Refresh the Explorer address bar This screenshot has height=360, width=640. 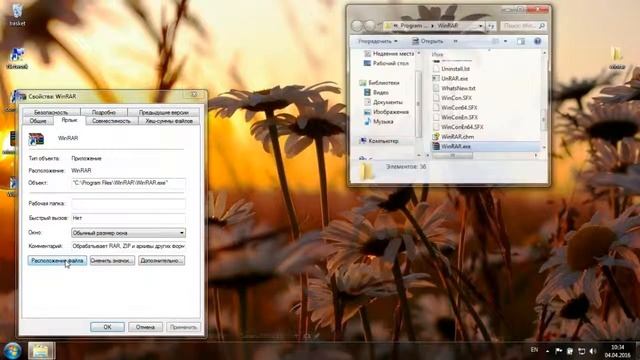[x=491, y=26]
